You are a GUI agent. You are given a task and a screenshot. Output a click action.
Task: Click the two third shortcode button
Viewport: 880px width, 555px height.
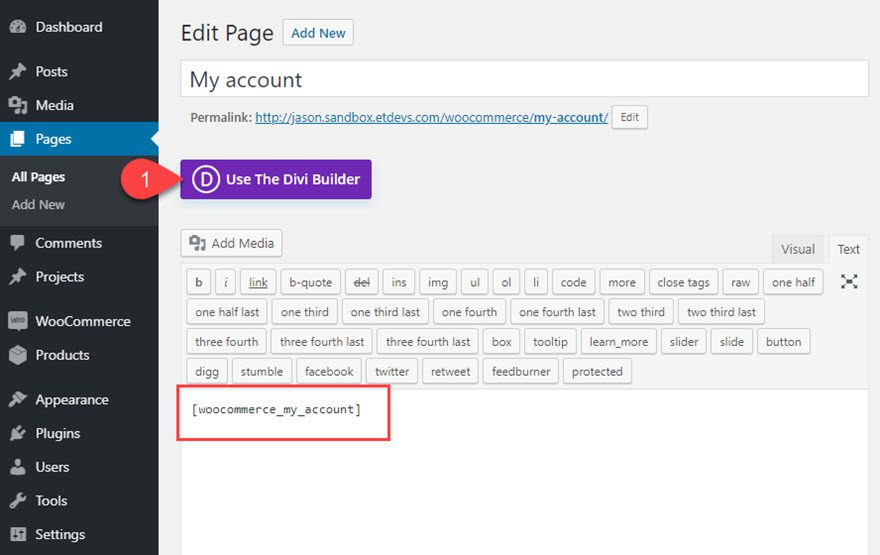[x=641, y=312]
